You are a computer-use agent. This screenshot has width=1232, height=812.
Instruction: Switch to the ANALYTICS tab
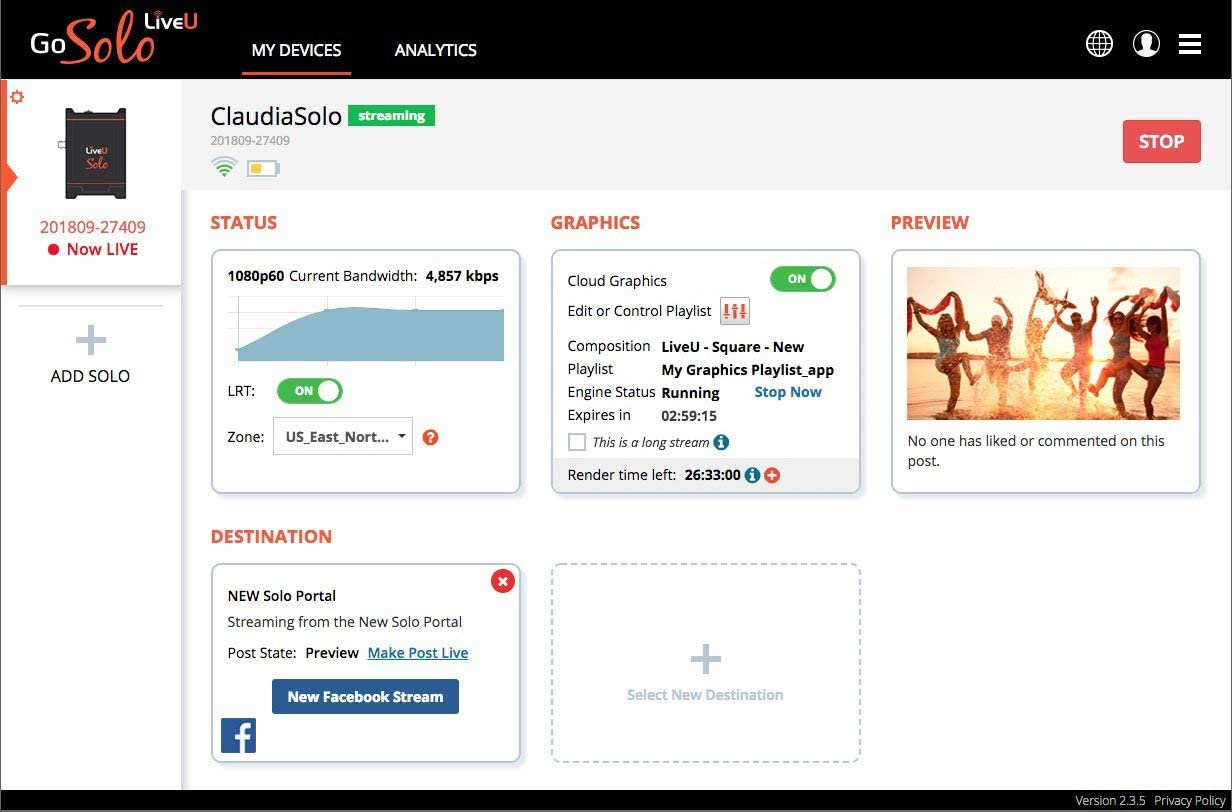(435, 50)
